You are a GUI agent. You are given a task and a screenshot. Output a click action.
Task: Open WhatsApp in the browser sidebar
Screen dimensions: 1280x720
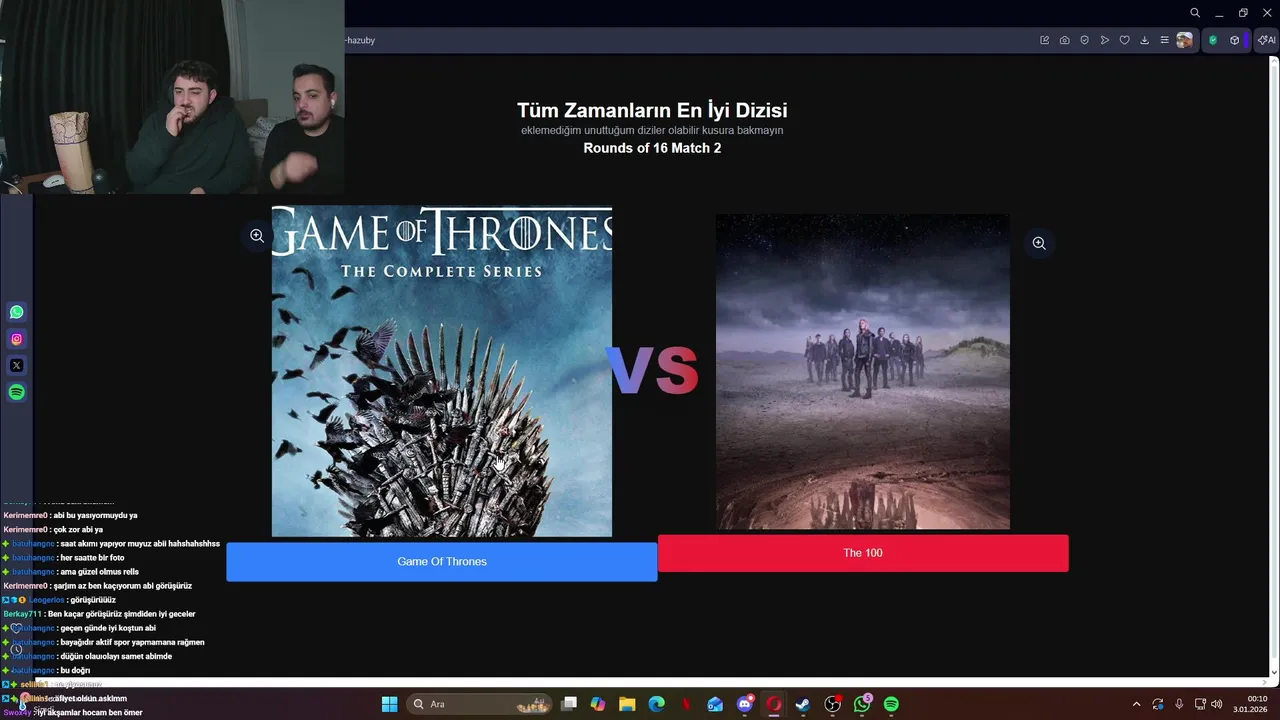[16, 312]
